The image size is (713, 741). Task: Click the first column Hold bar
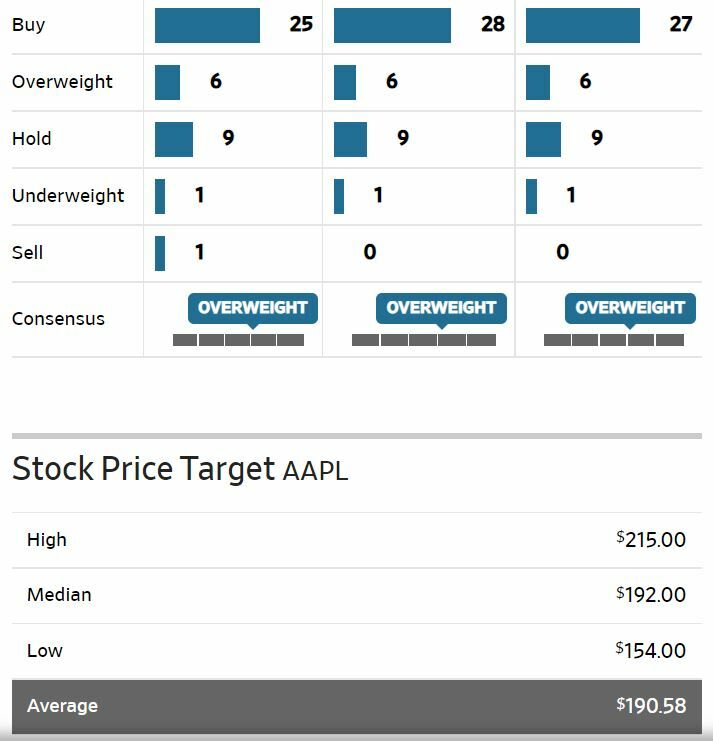(x=173, y=139)
